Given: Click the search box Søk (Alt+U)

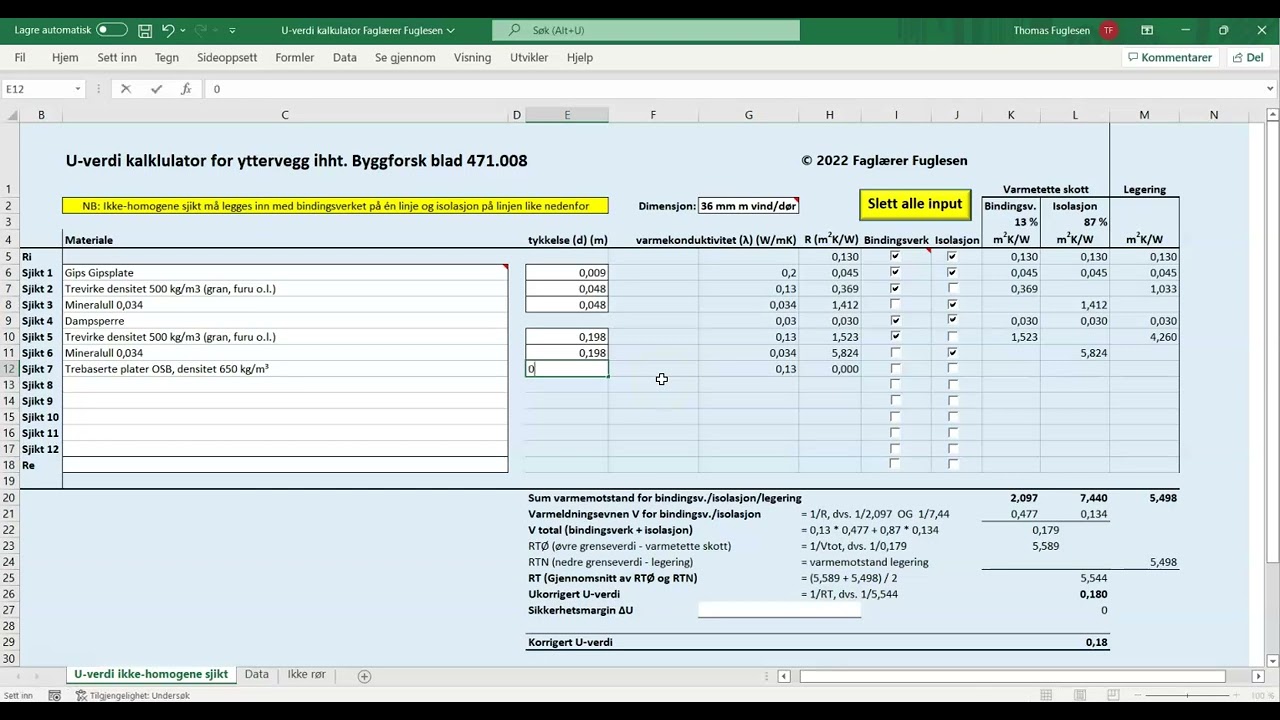Looking at the screenshot, I should click(x=646, y=31).
